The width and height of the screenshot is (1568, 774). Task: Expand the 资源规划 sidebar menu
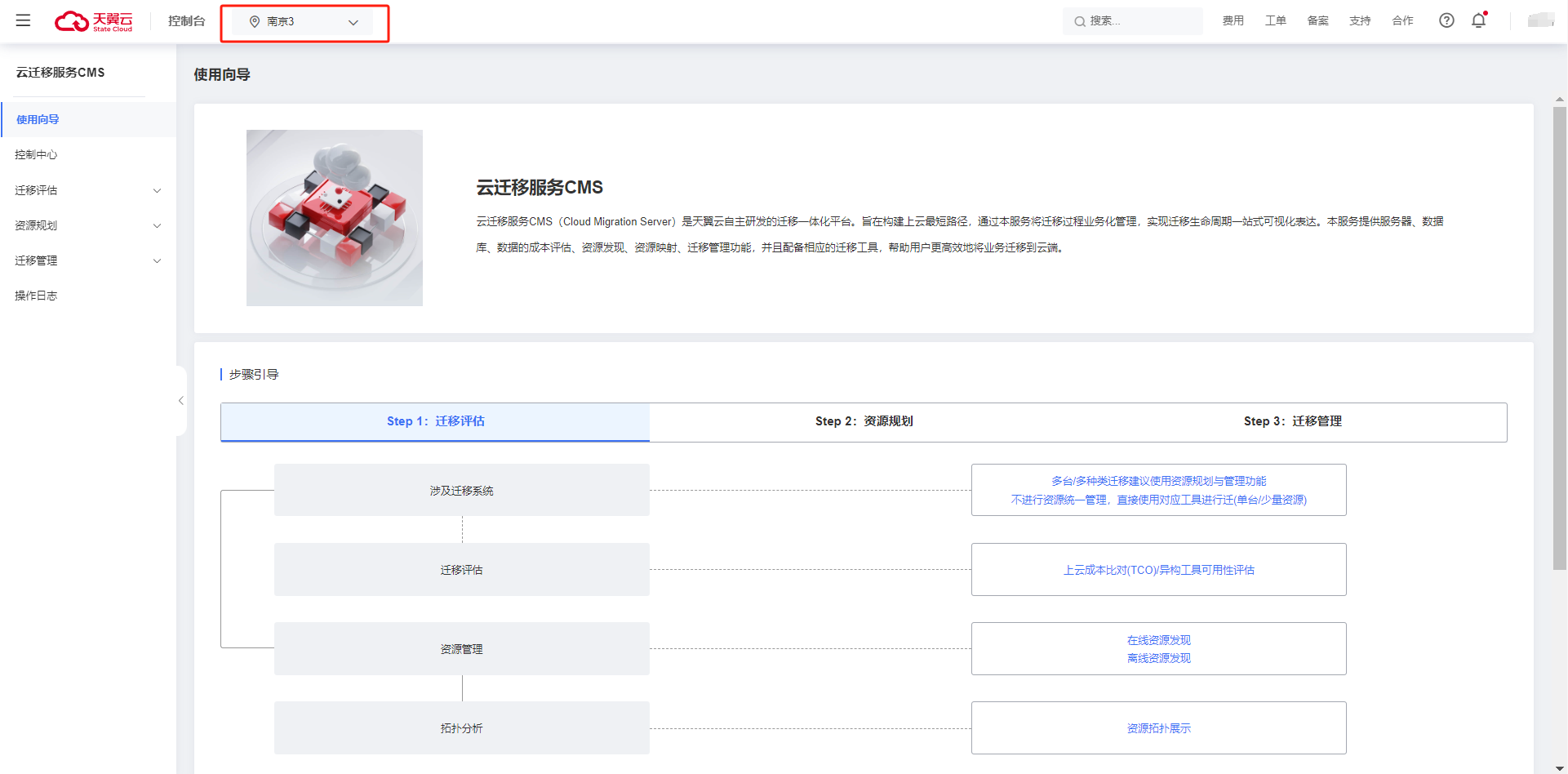87,225
